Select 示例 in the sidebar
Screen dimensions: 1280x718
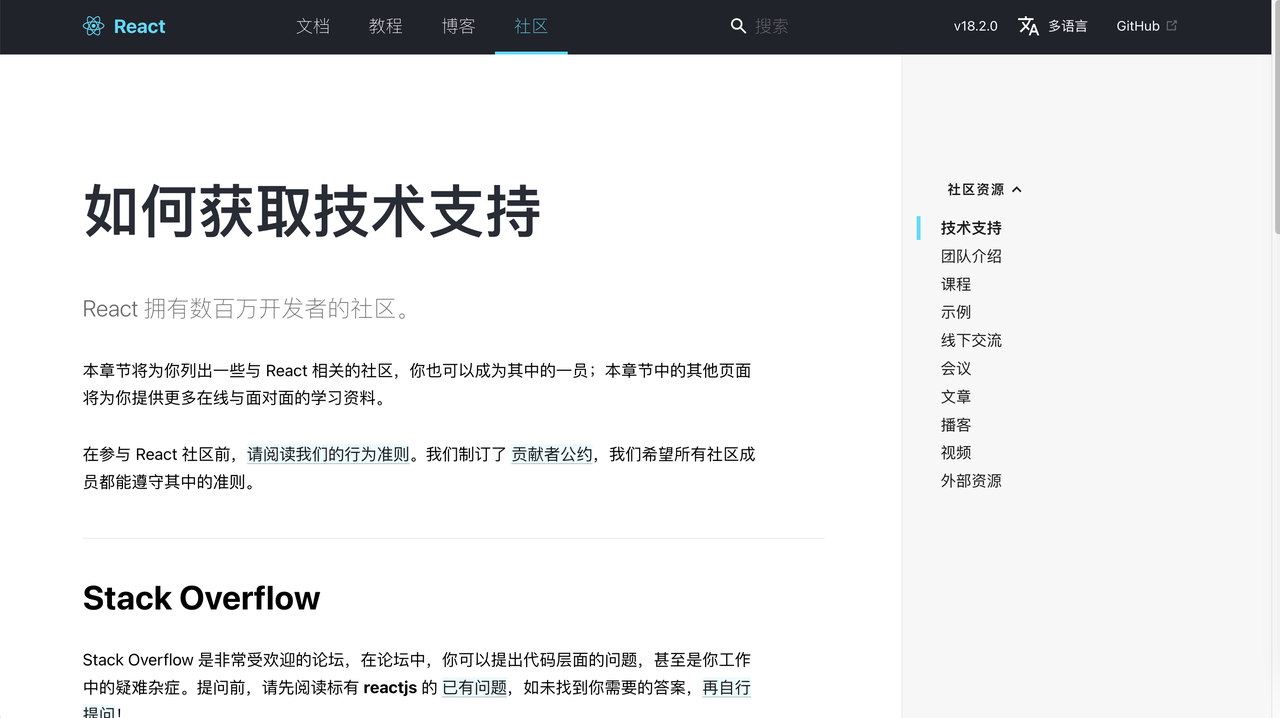pyautogui.click(x=956, y=312)
